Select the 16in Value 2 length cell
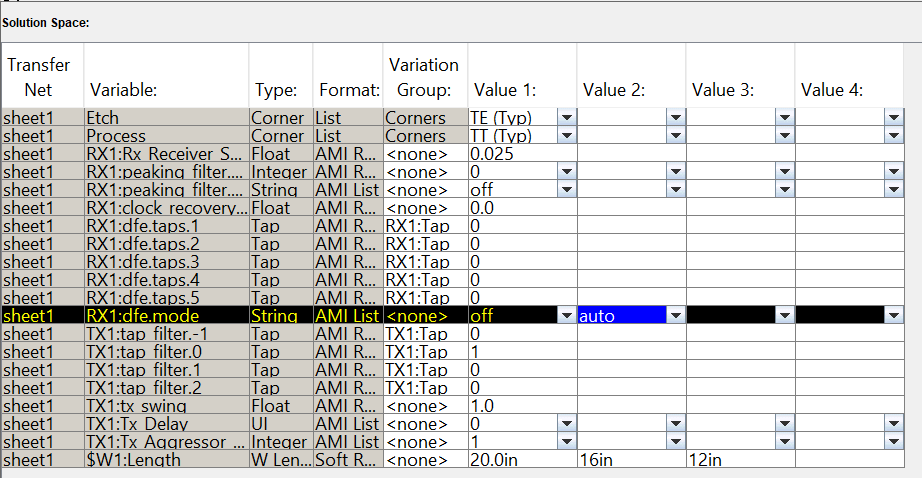 coord(630,460)
